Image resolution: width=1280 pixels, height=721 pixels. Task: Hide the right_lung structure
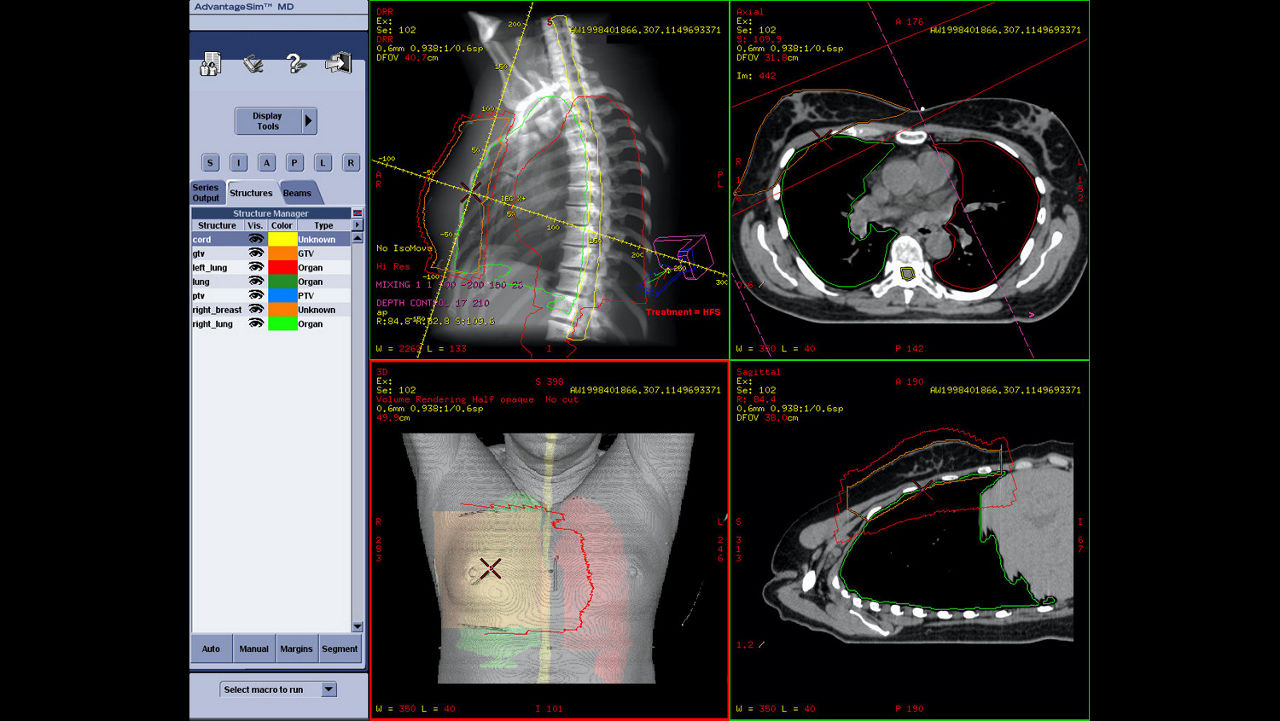point(256,324)
